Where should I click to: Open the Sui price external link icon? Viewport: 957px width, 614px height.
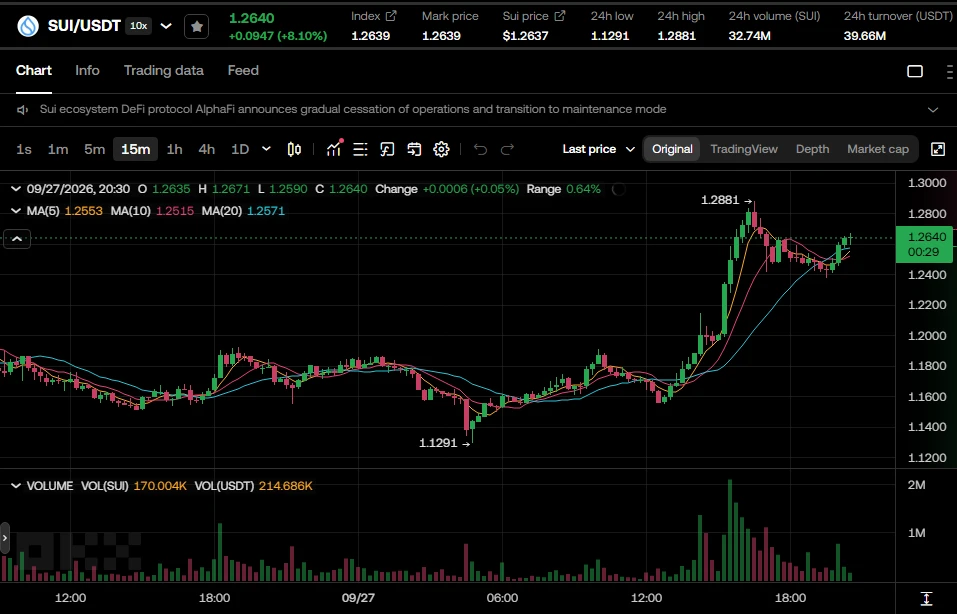pos(560,16)
